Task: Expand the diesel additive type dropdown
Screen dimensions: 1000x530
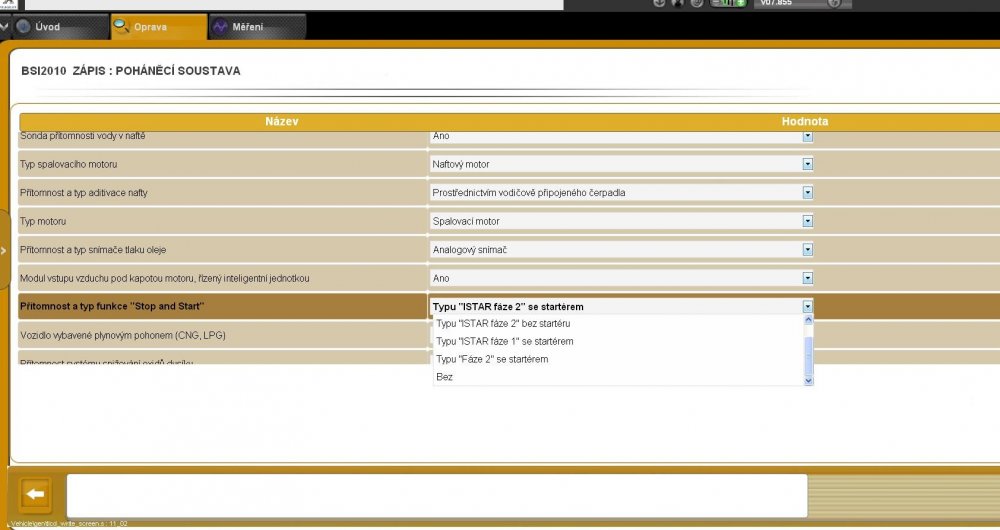Action: (807, 193)
